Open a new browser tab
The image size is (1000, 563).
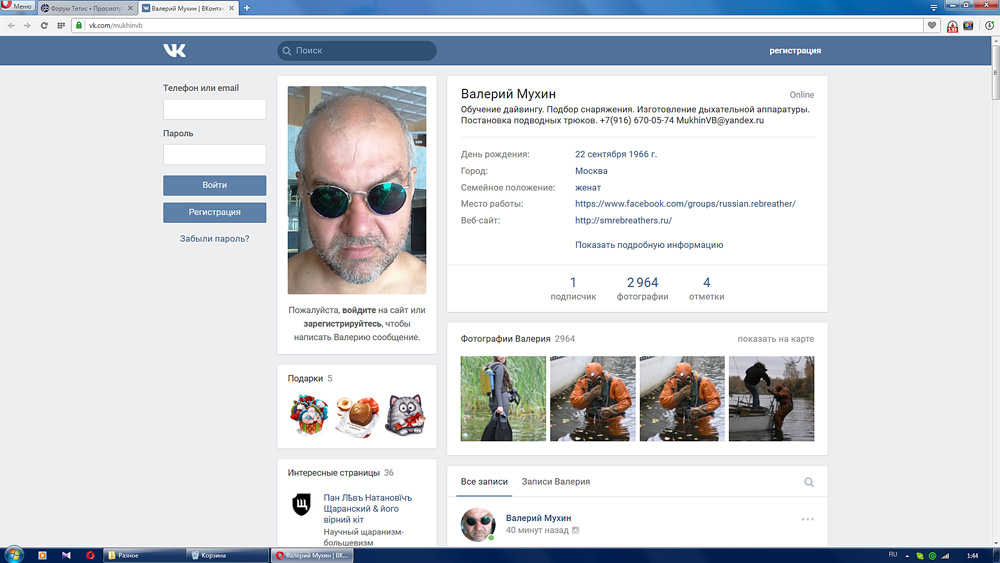[x=247, y=8]
